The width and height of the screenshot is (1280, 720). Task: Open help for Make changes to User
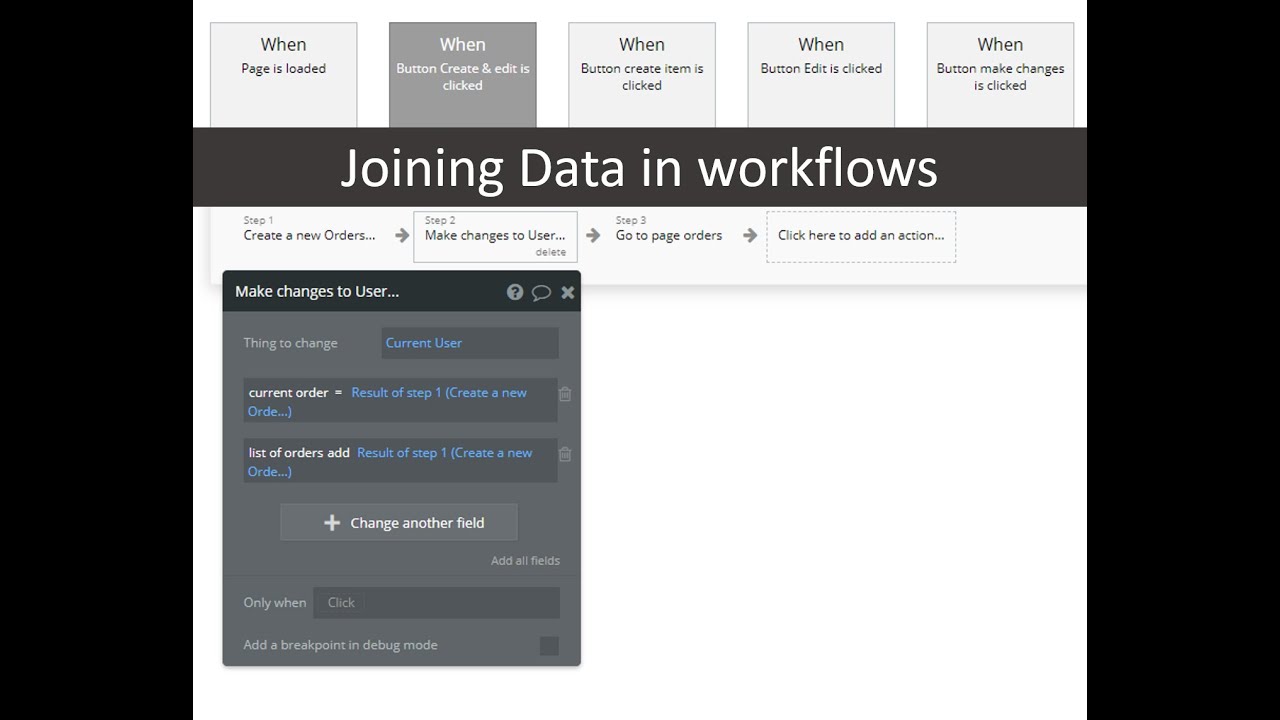click(x=515, y=292)
